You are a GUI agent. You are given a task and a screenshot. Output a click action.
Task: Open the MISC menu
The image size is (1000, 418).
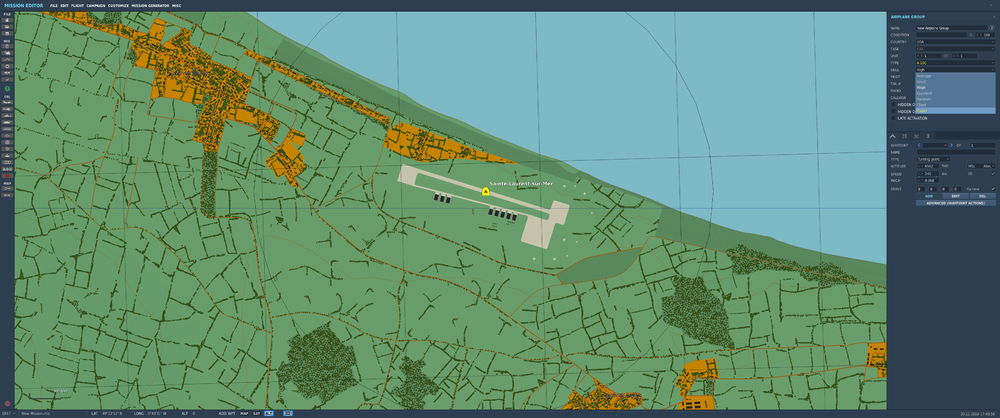pyautogui.click(x=177, y=5)
